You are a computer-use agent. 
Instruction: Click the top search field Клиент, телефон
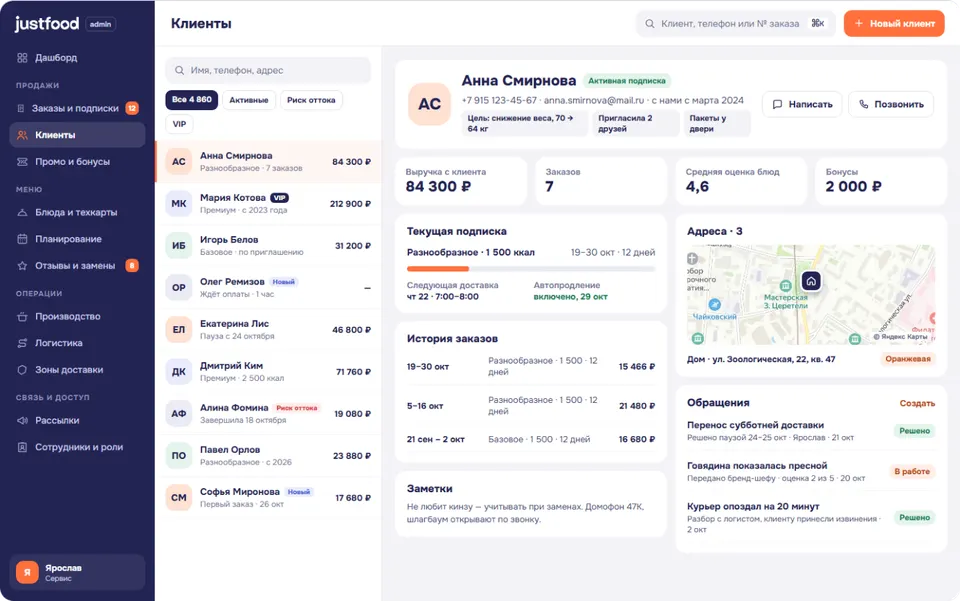click(735, 23)
